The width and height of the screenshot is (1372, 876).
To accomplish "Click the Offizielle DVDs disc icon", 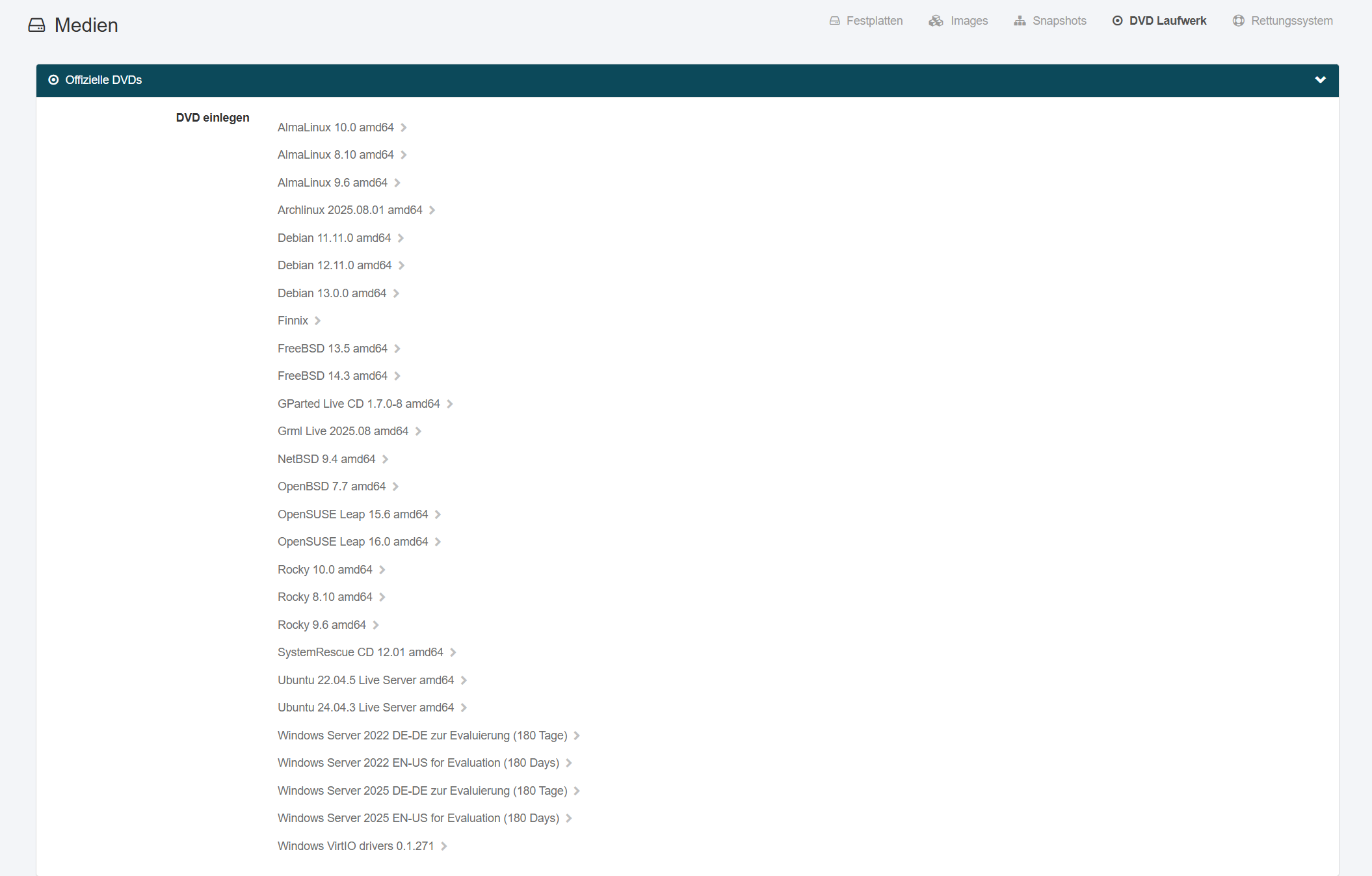I will [x=54, y=80].
